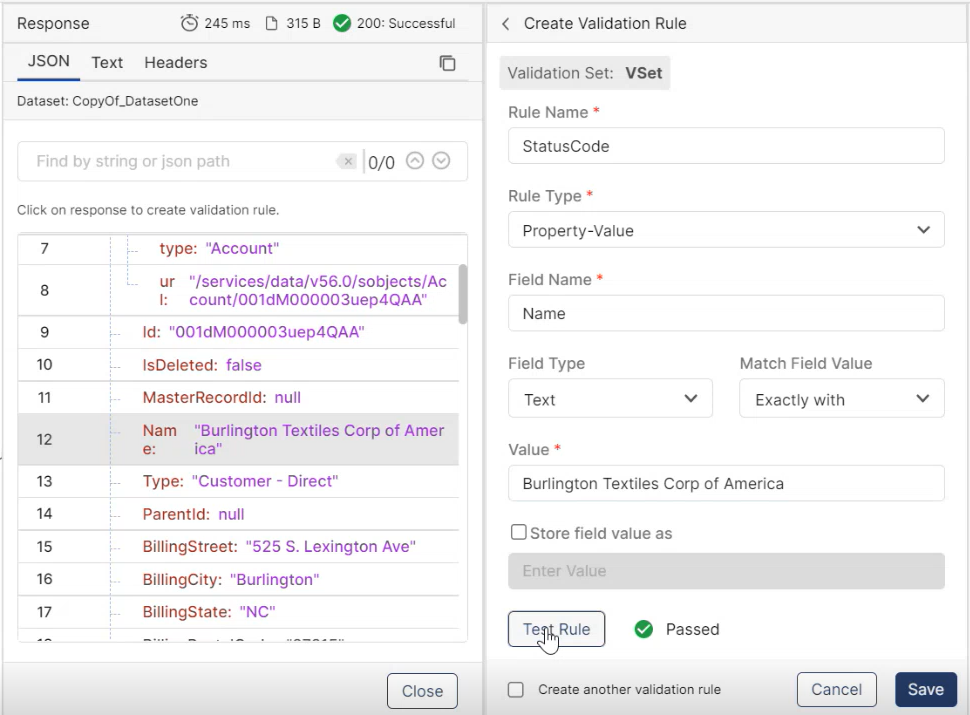This screenshot has width=970, height=715.
Task: Expand the Field Type dropdown
Action: point(610,399)
